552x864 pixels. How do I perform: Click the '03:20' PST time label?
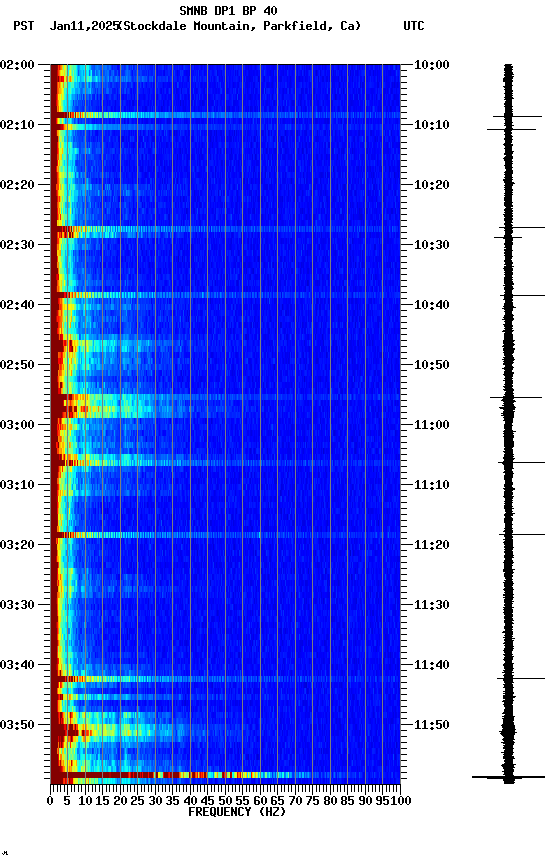coord(17,545)
